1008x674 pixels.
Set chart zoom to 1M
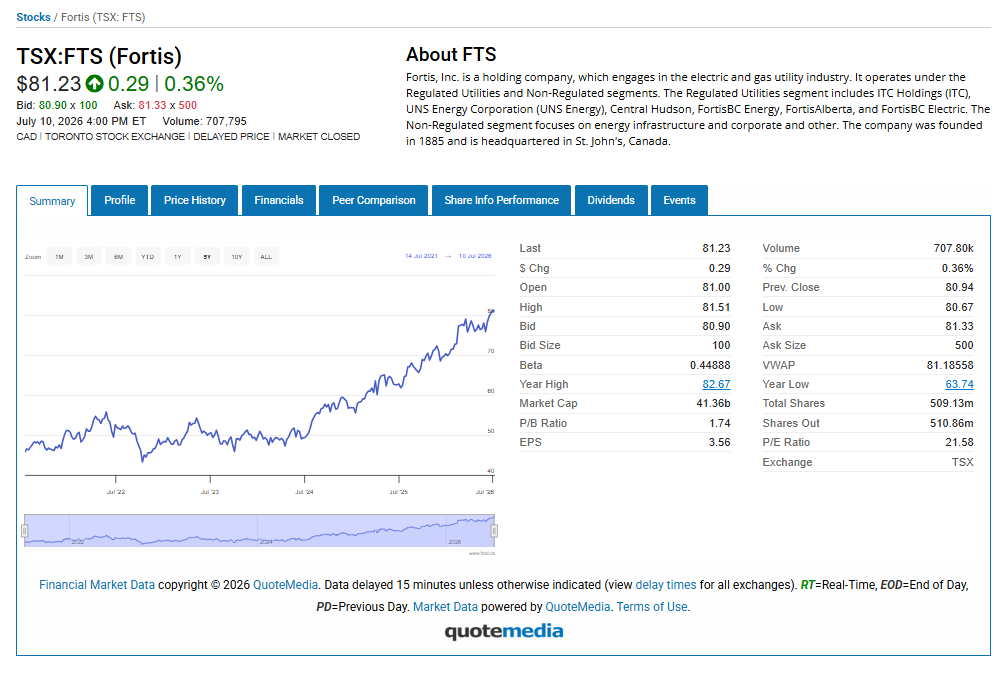[x=59, y=257]
